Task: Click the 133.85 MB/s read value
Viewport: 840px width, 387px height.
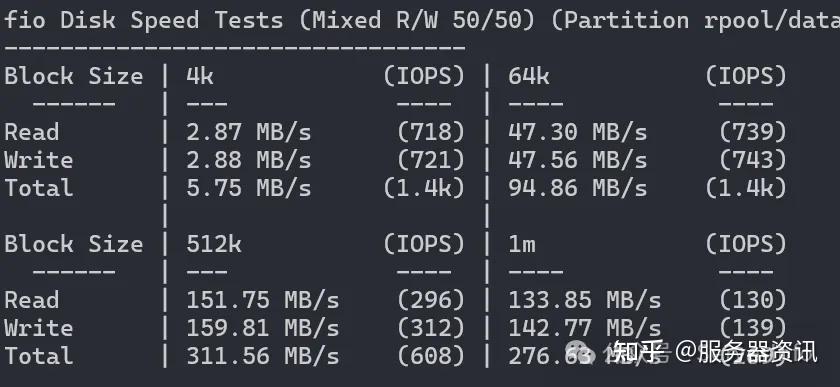Action: point(584,300)
